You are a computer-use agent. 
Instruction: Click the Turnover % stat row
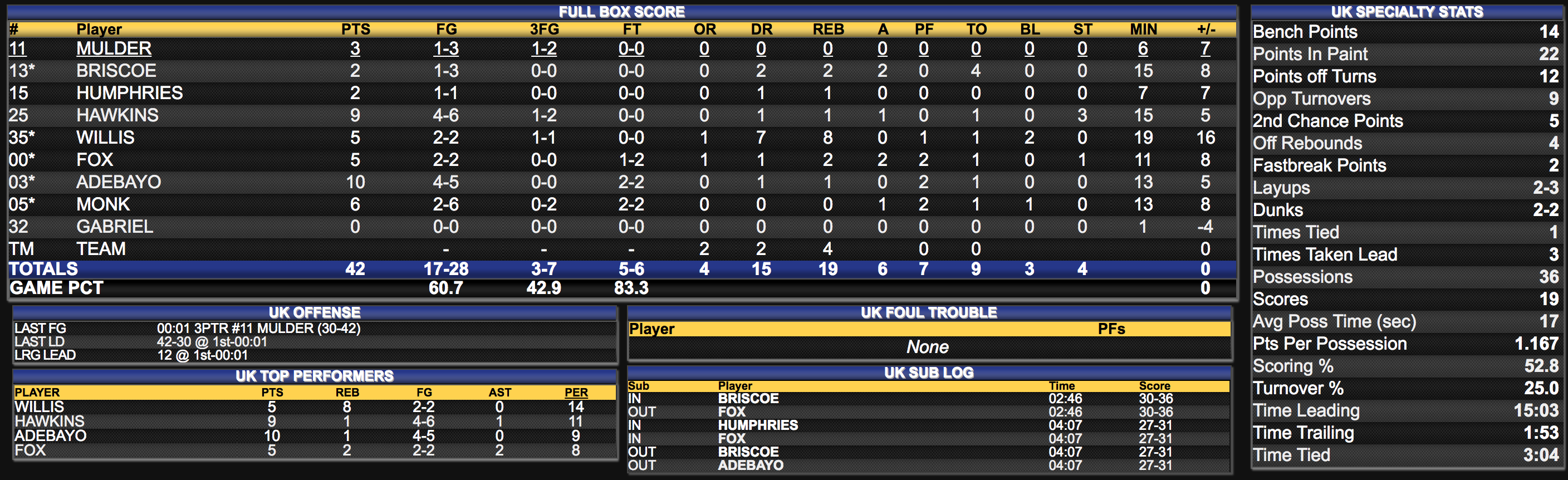click(x=1406, y=388)
